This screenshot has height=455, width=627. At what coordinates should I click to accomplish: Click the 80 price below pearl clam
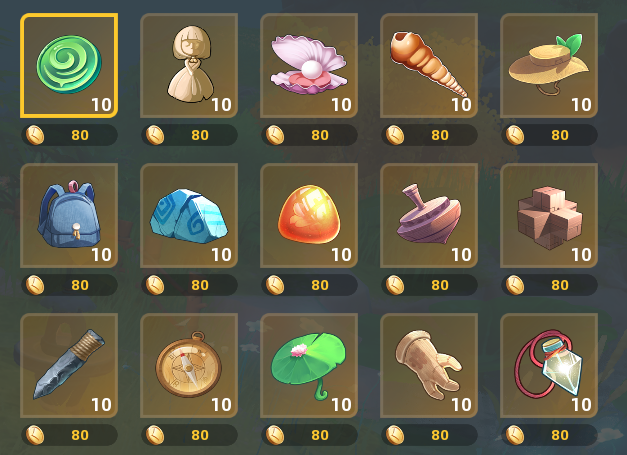coord(320,135)
